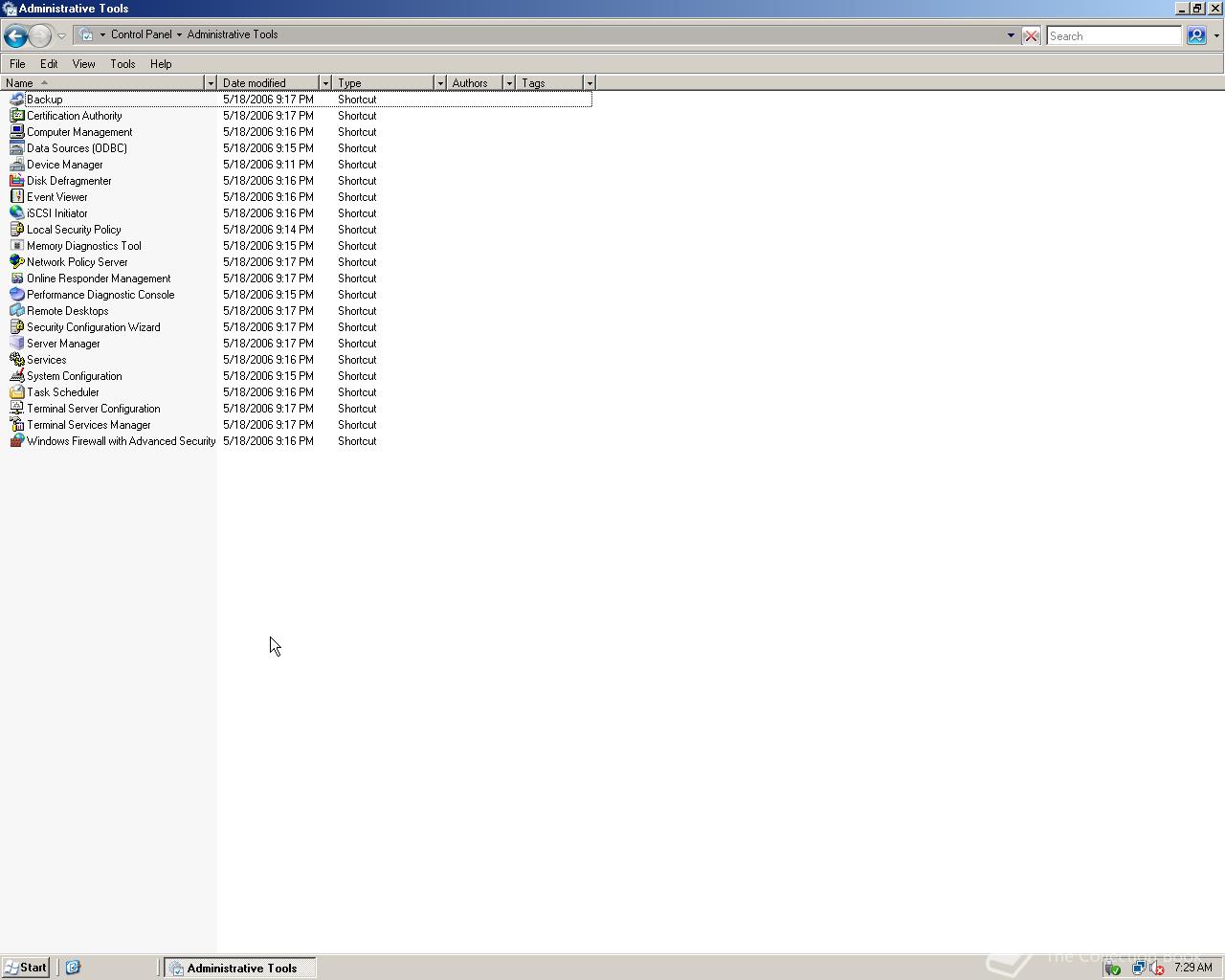
Task: Sort by the Tags column header
Action: pos(549,83)
